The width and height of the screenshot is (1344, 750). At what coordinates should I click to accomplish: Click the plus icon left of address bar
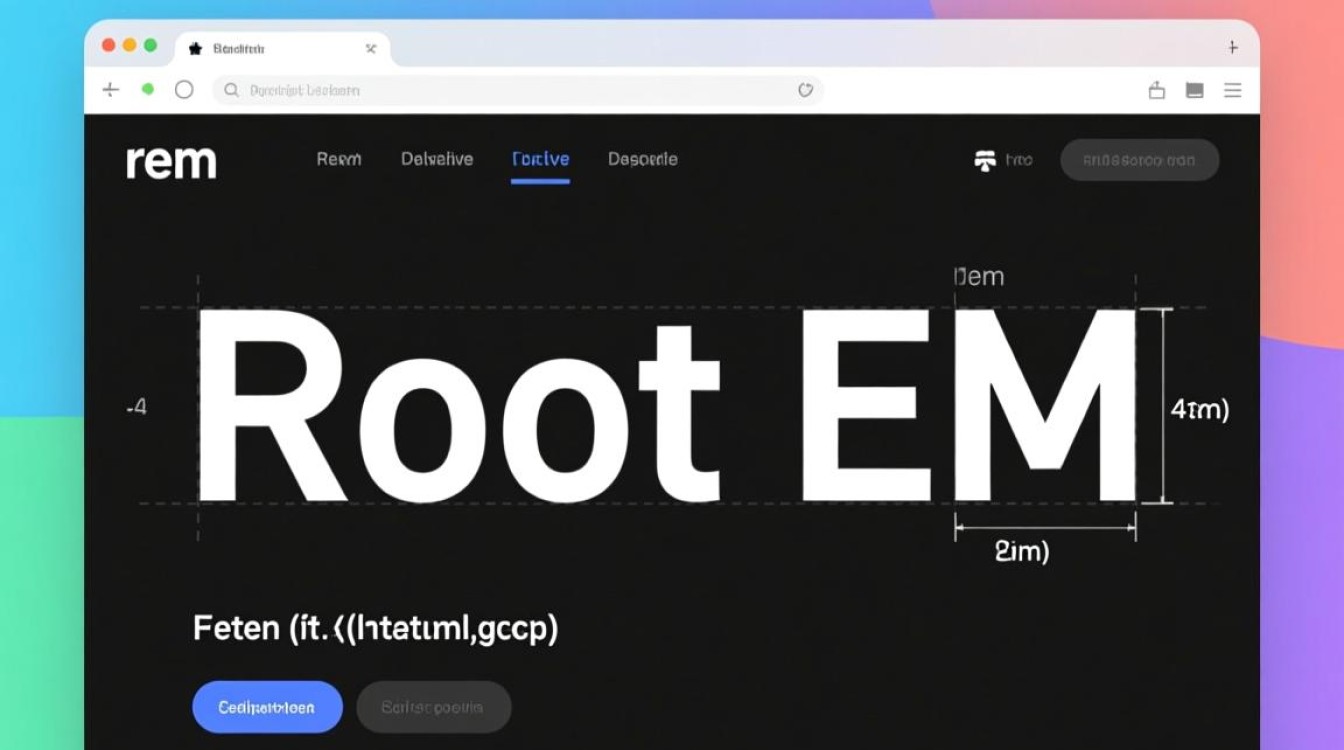tap(111, 90)
